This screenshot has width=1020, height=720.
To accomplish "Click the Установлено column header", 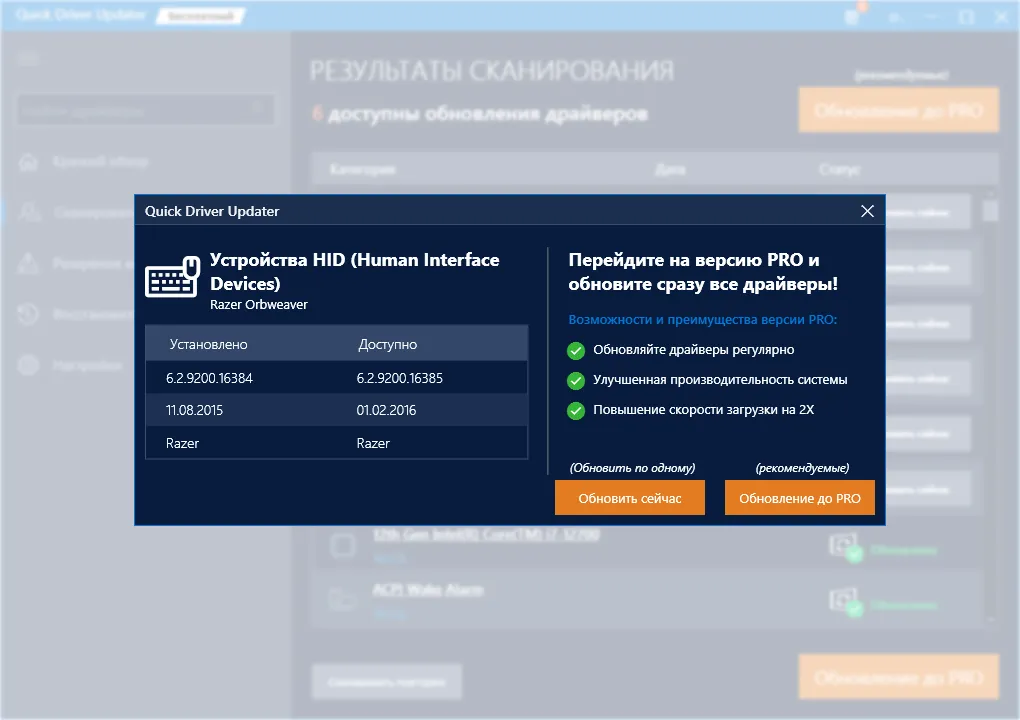I will click(x=208, y=344).
